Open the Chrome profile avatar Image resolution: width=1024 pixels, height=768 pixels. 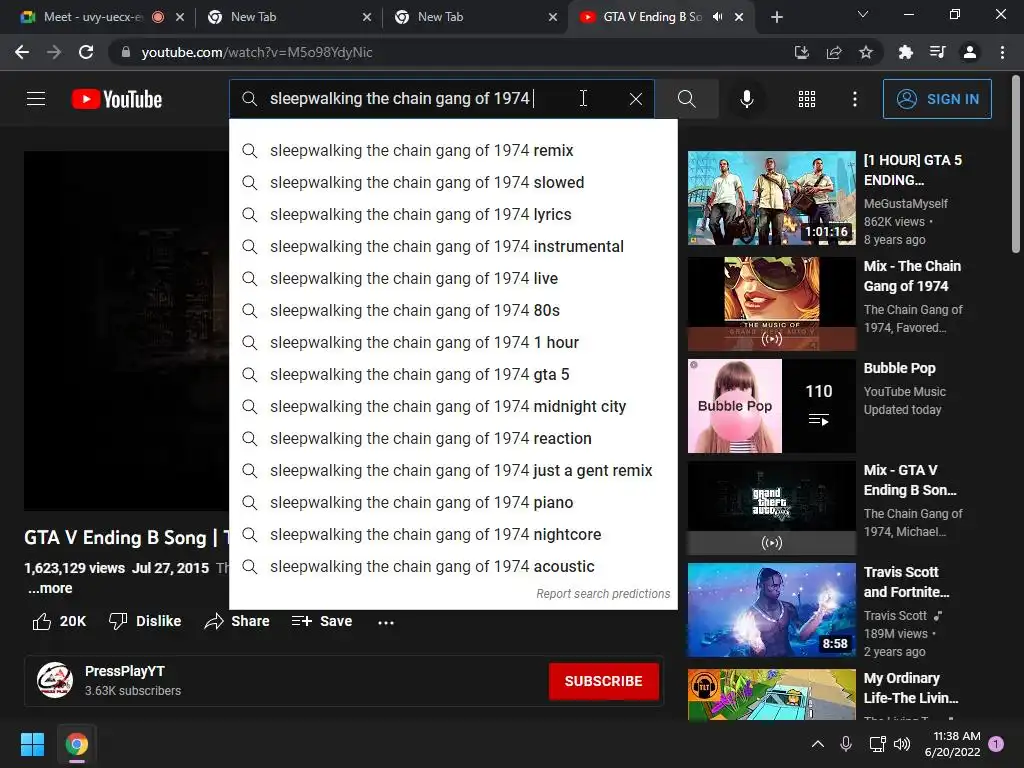pyautogui.click(x=970, y=52)
